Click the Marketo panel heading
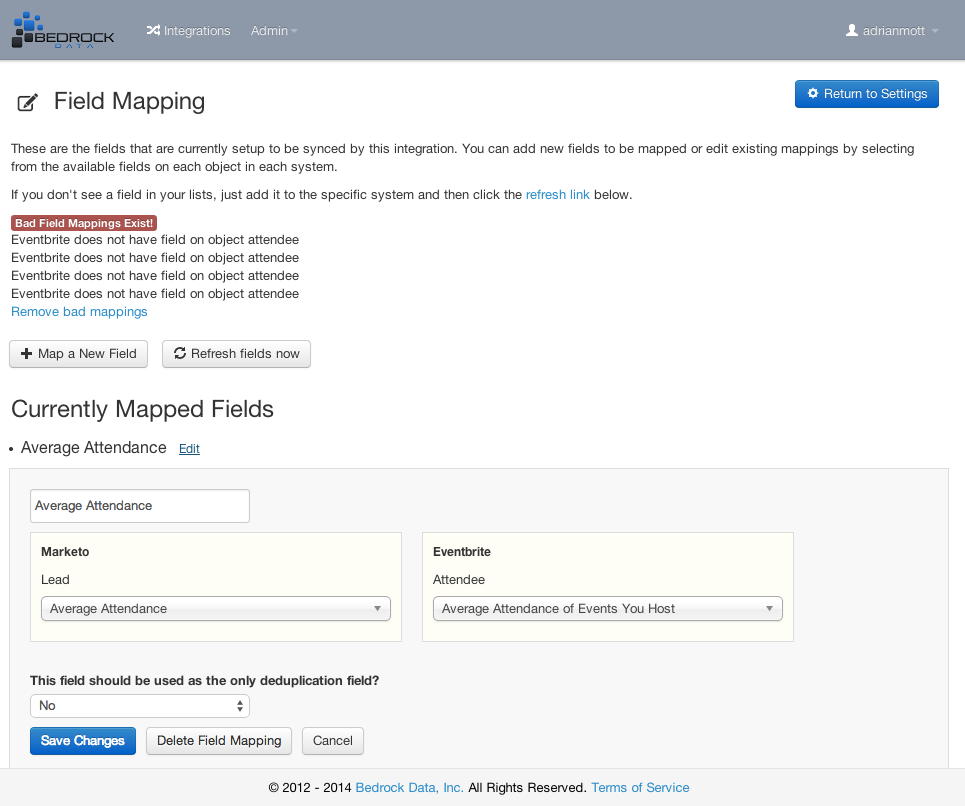The height and width of the screenshot is (806, 965). point(65,552)
